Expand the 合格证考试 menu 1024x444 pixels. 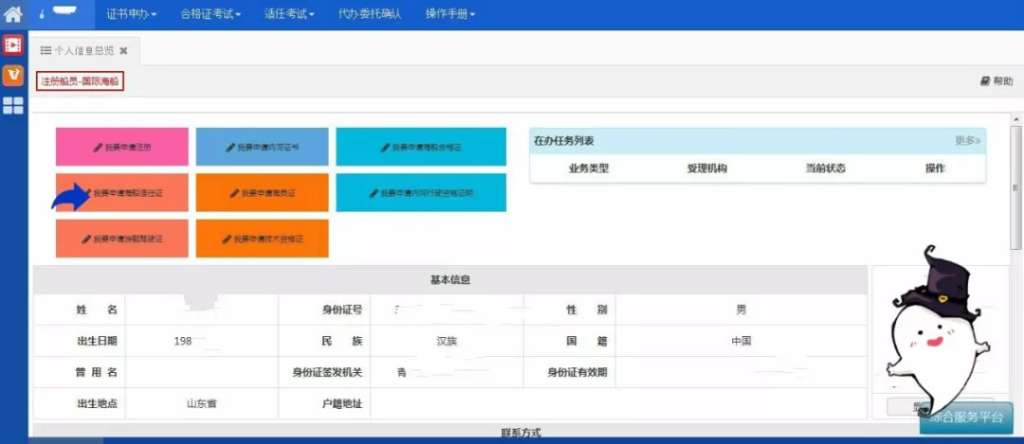coord(211,14)
